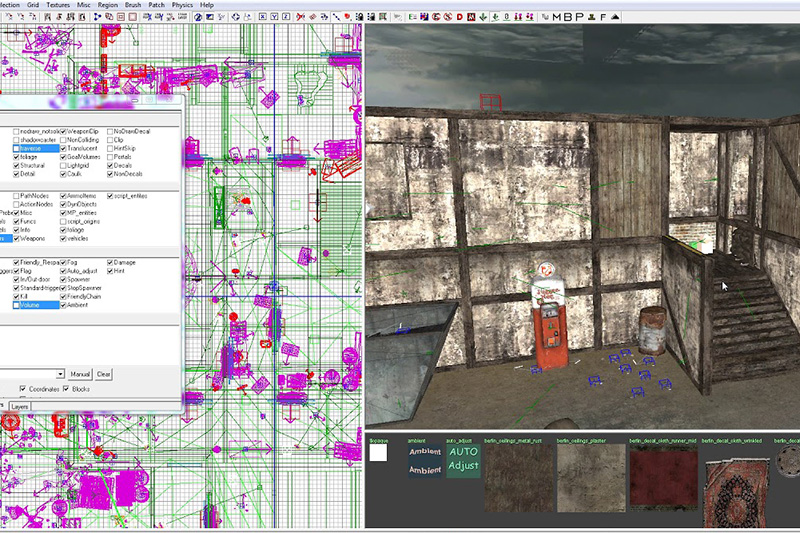Click the blue connected-dots vertex icon

tap(97, 17)
